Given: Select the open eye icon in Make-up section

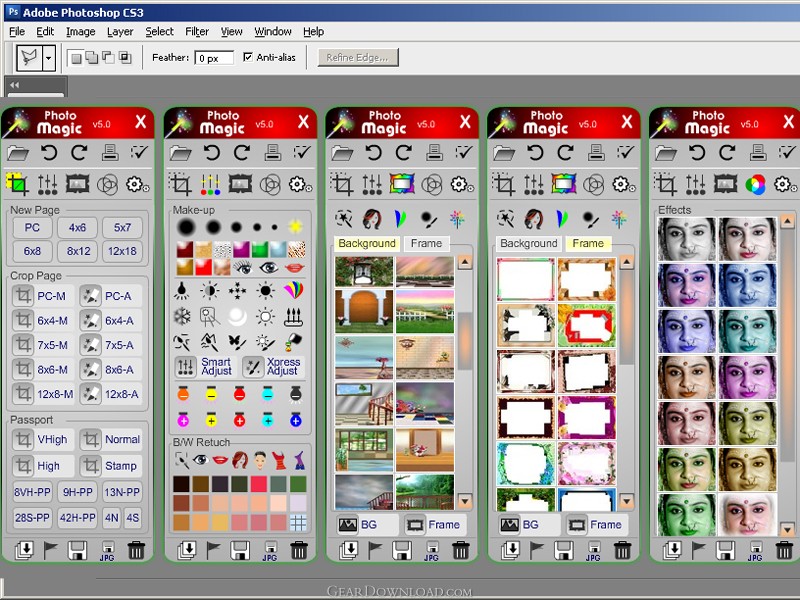Looking at the screenshot, I should (x=268, y=267).
